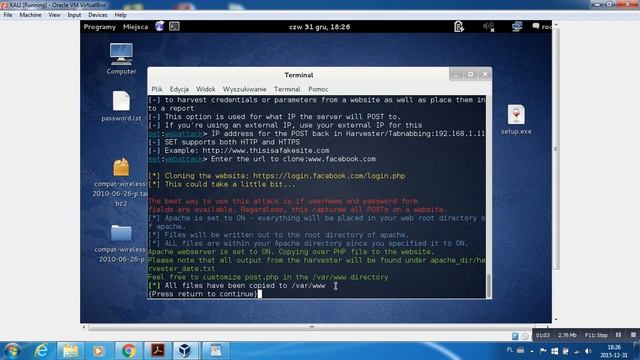Image resolution: width=640 pixels, height=360 pixels.
Task: Open VirtualBox View menu
Action: coord(54,15)
